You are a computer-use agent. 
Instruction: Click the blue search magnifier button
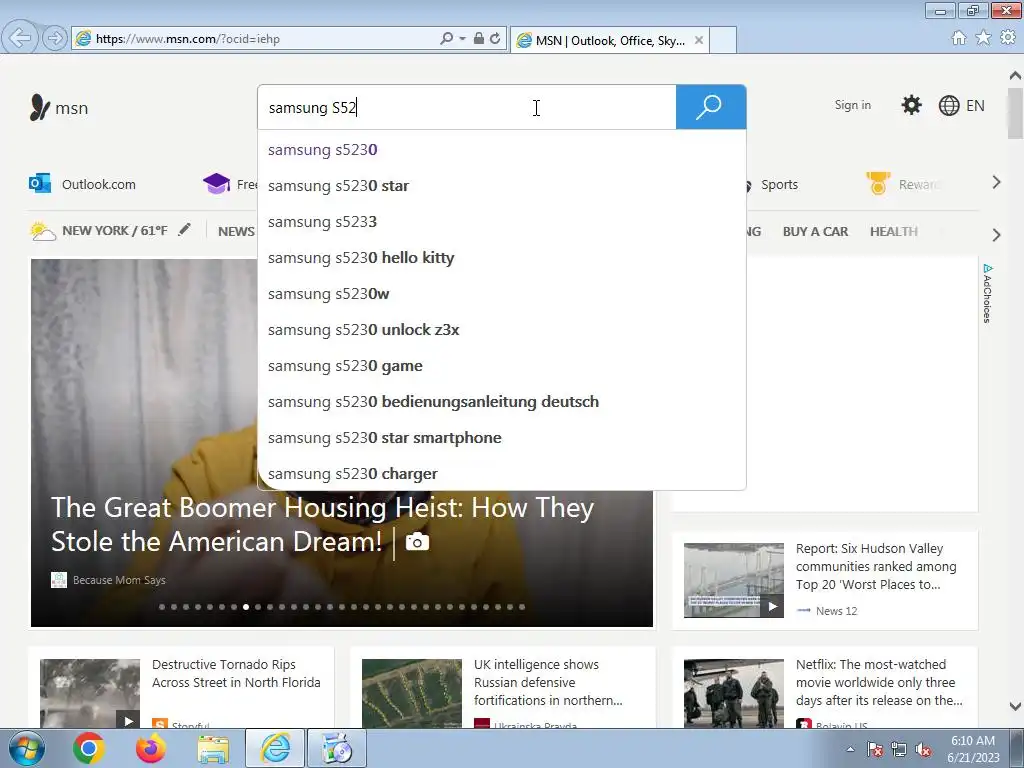711,107
